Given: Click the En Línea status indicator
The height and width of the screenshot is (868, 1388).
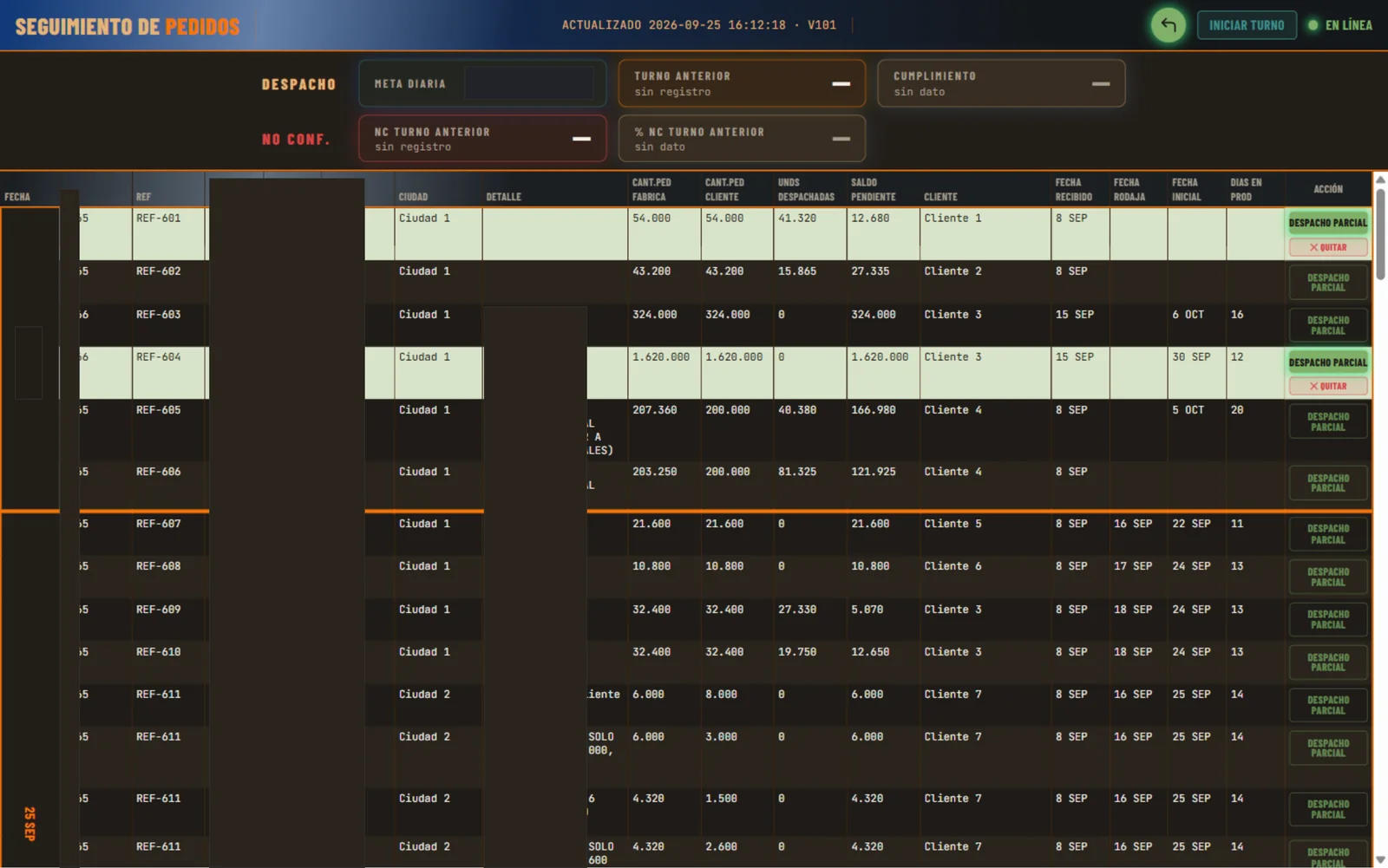Looking at the screenshot, I should [x=1340, y=25].
